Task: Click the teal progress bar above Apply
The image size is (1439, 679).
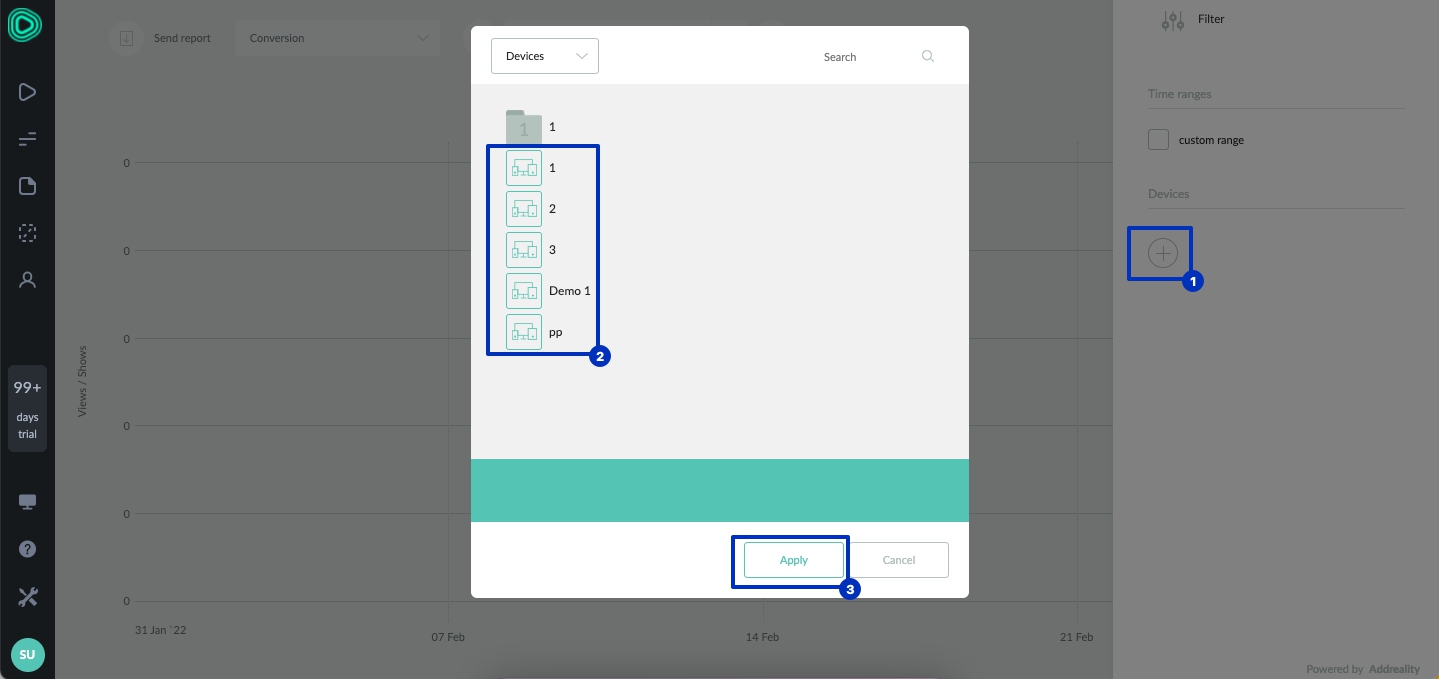Action: [x=719, y=490]
